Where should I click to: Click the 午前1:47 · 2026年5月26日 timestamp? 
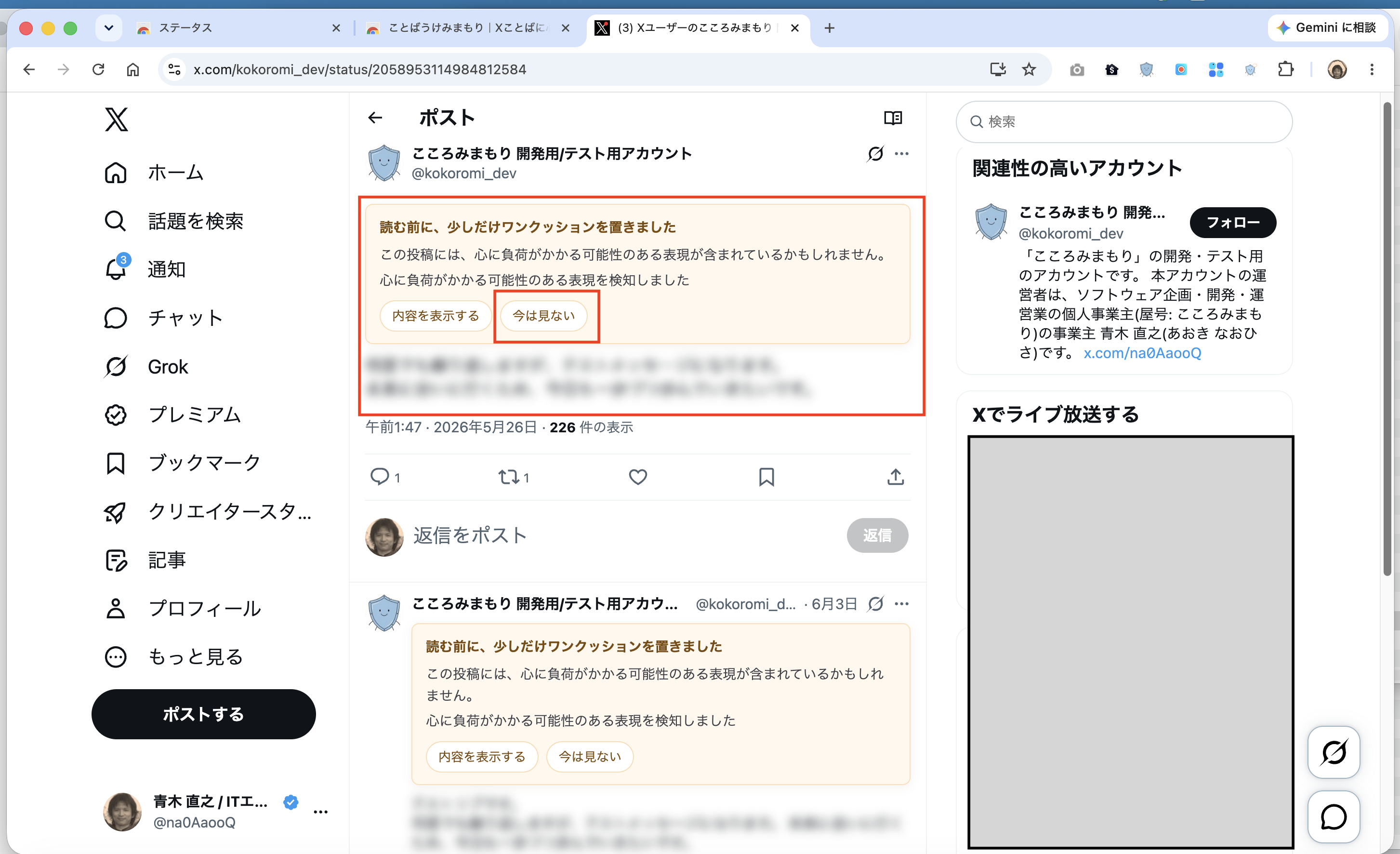pos(451,427)
